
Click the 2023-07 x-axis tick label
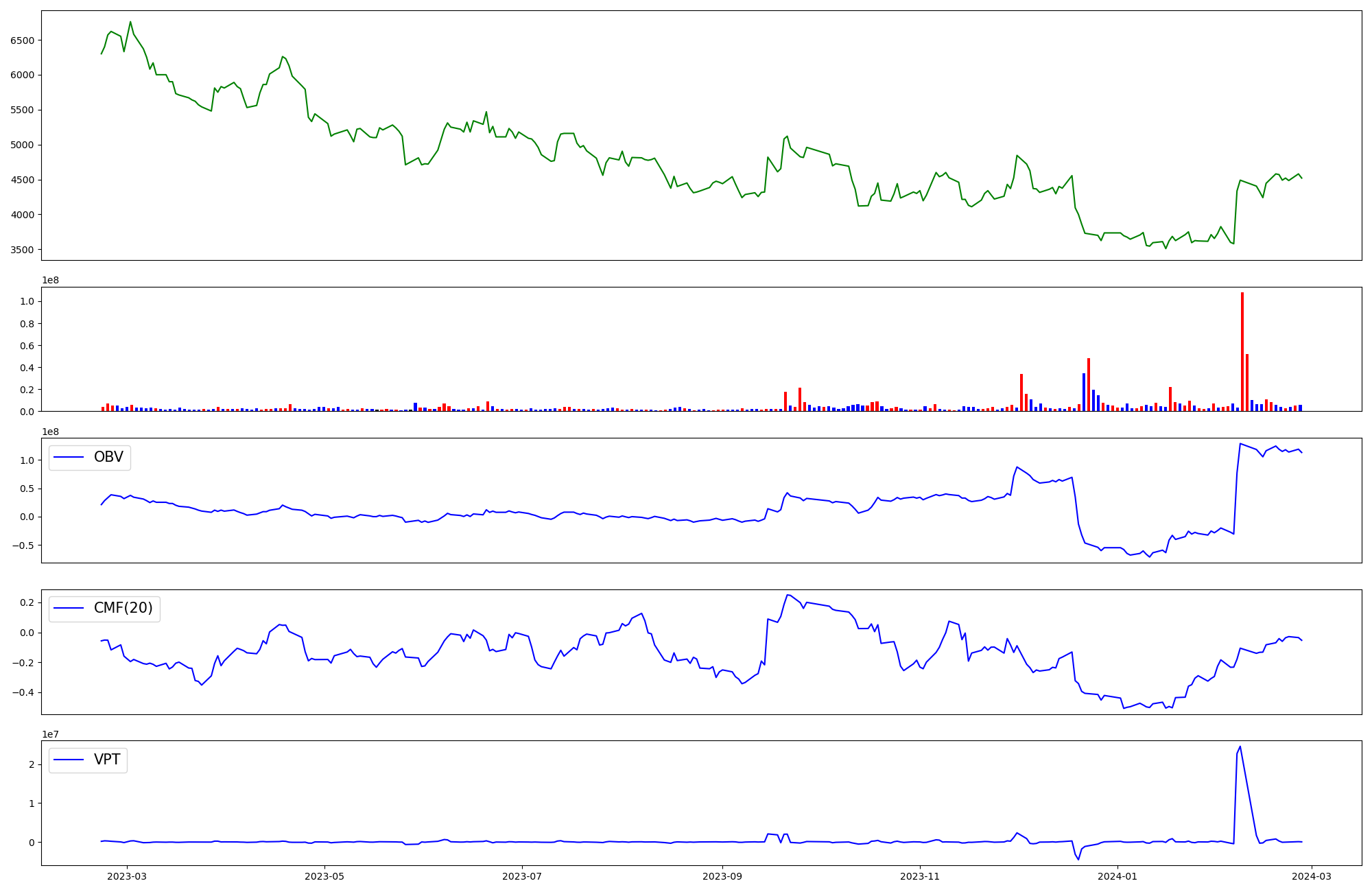pos(523,876)
